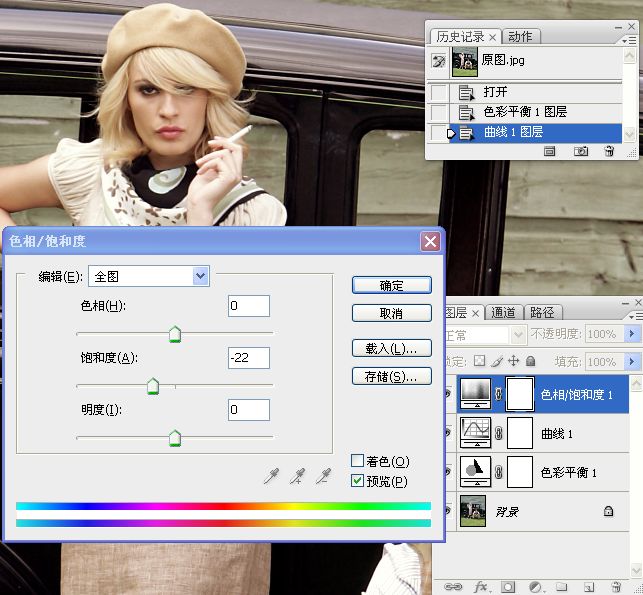Switch to the 动作 Actions tab
This screenshot has width=643, height=595.
[520, 36]
